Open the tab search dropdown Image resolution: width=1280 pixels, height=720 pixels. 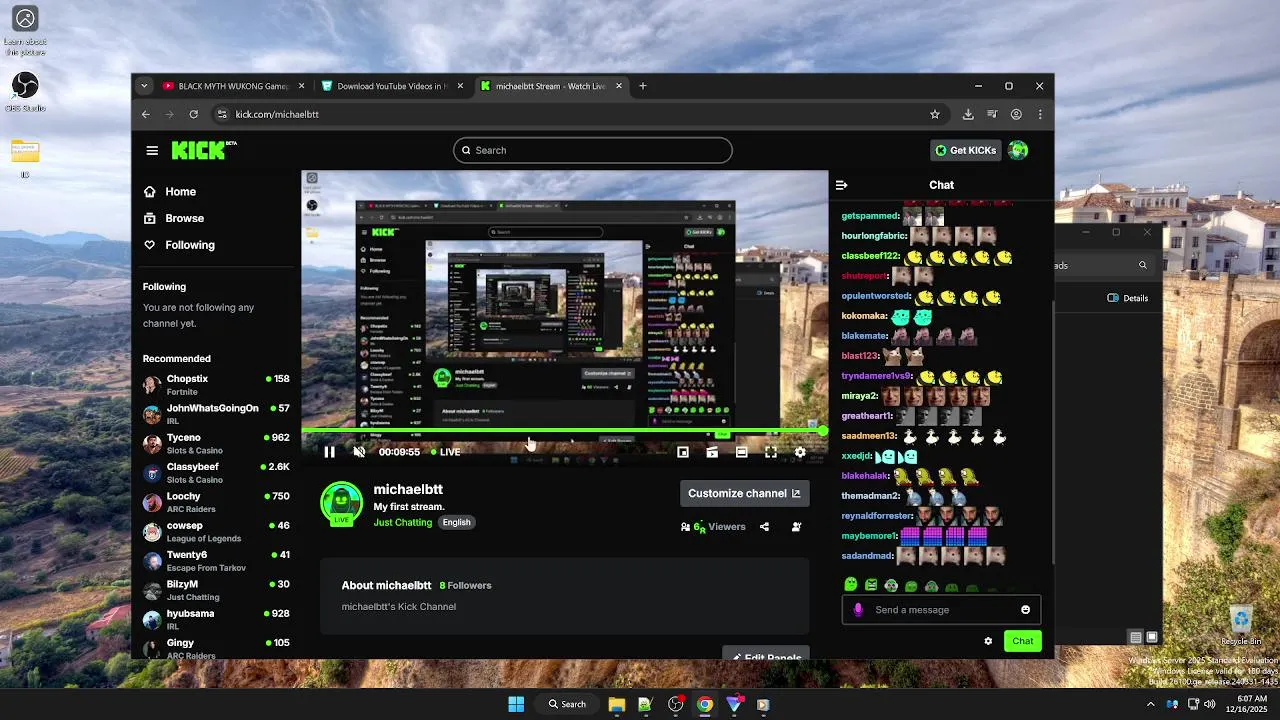[x=144, y=86]
